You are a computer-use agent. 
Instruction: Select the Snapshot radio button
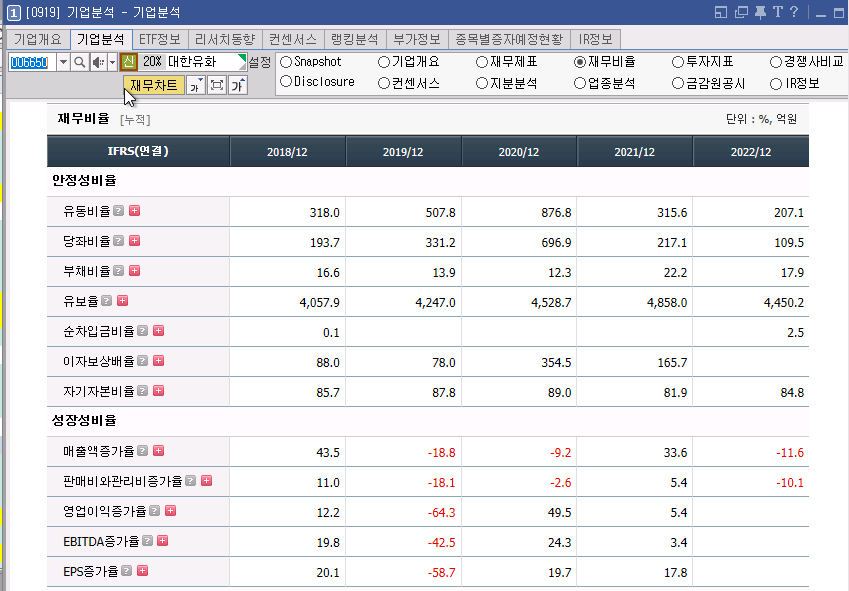click(x=286, y=62)
